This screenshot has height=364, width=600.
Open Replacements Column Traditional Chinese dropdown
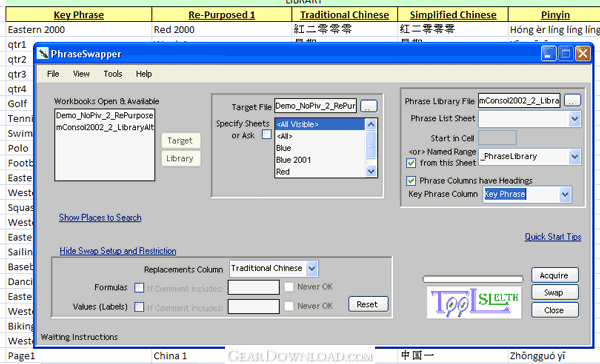312,268
